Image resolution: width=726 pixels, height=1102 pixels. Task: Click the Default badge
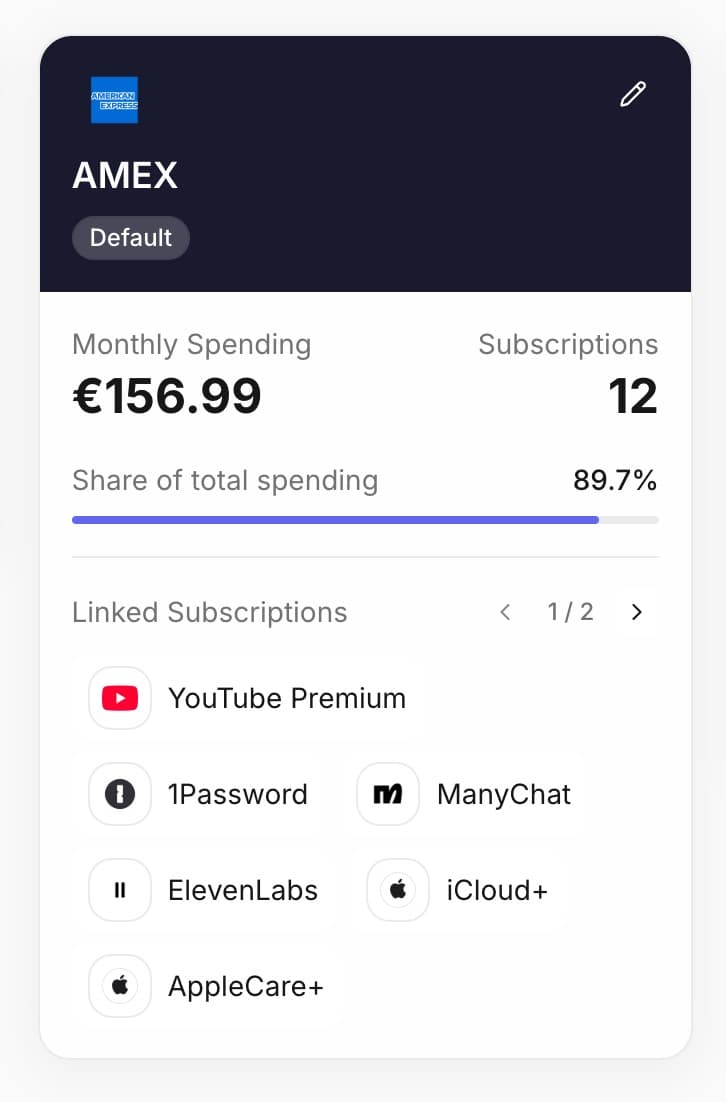tap(131, 238)
